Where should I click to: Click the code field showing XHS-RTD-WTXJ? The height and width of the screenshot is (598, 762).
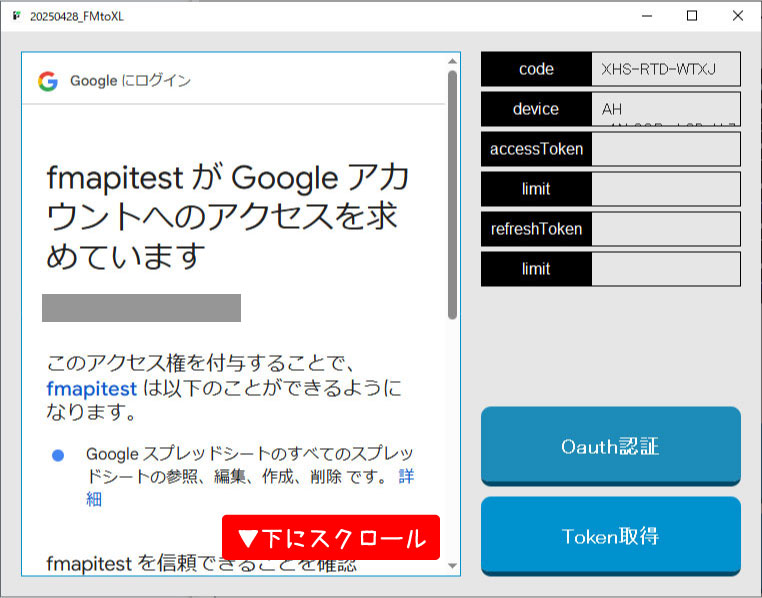point(666,69)
